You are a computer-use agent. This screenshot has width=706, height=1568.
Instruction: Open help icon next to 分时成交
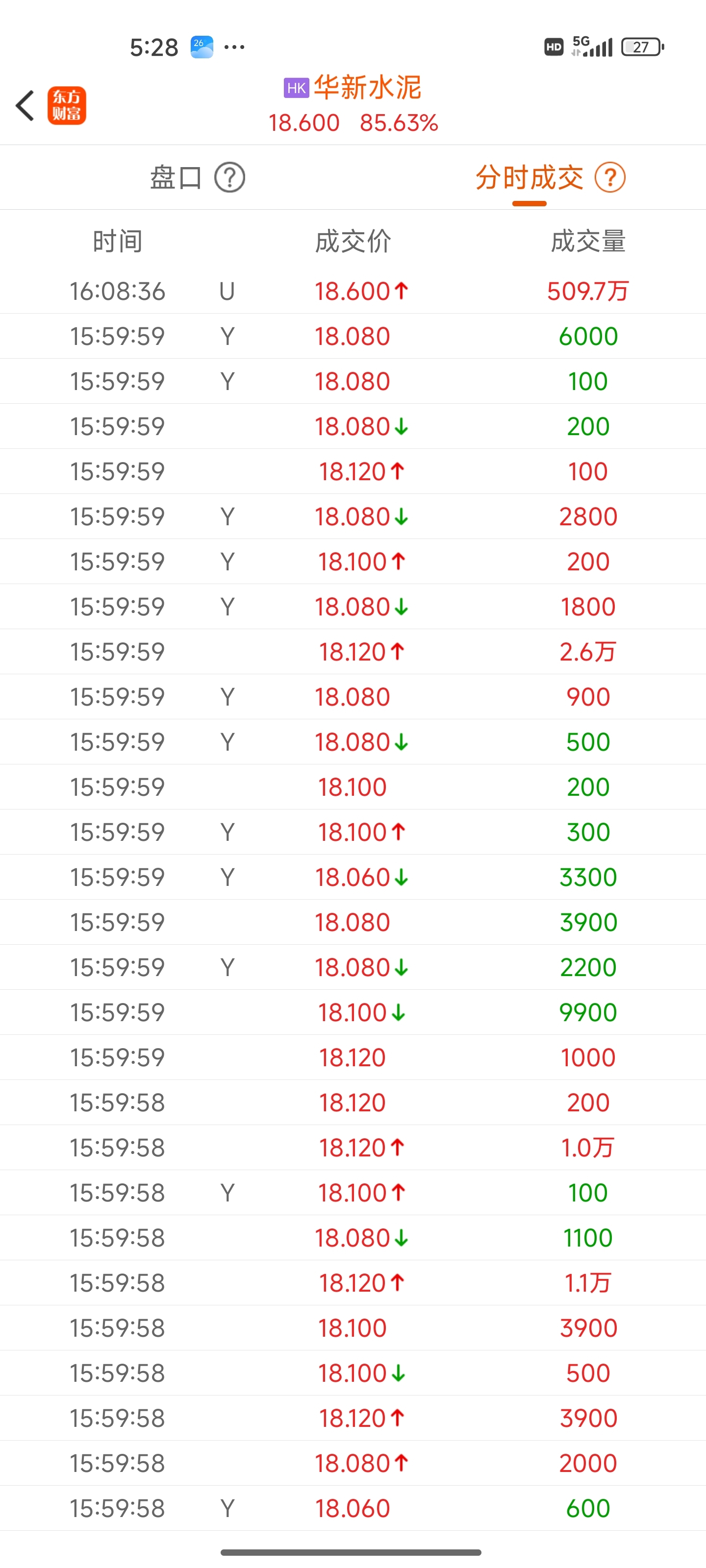click(610, 178)
